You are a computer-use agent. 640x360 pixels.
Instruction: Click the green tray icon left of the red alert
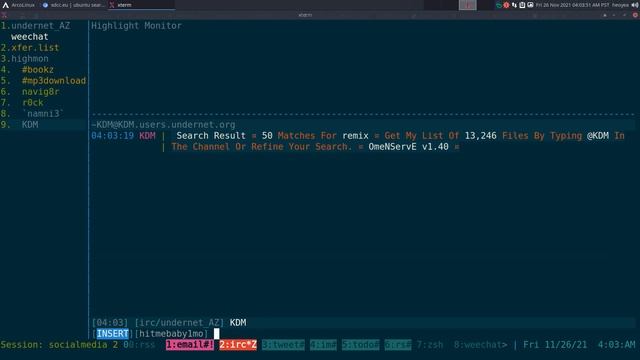(x=499, y=5)
